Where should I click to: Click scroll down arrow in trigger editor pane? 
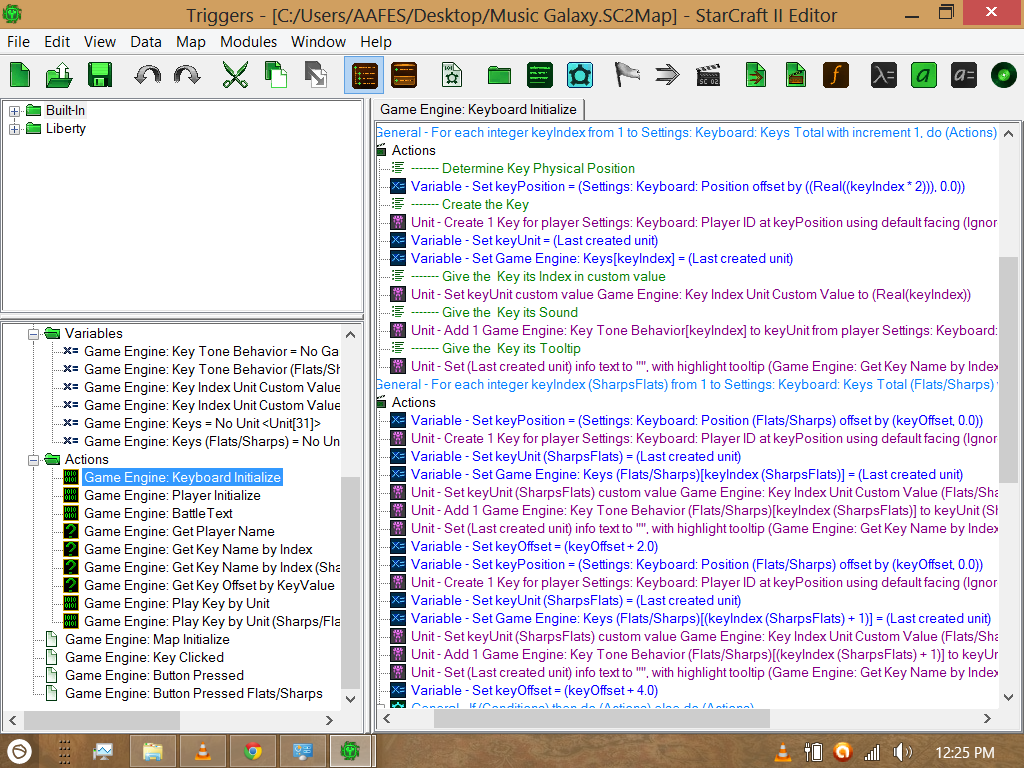click(x=1008, y=697)
